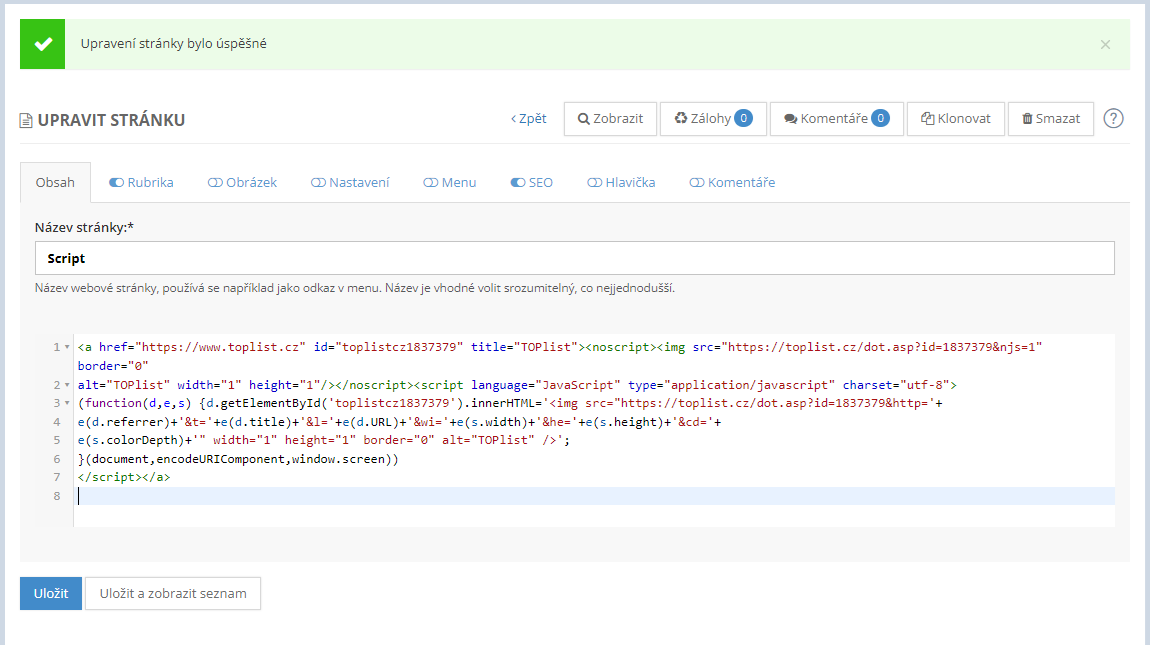The width and height of the screenshot is (1150, 645).
Task: Open page preview with Zobrazit button
Action: click(610, 118)
